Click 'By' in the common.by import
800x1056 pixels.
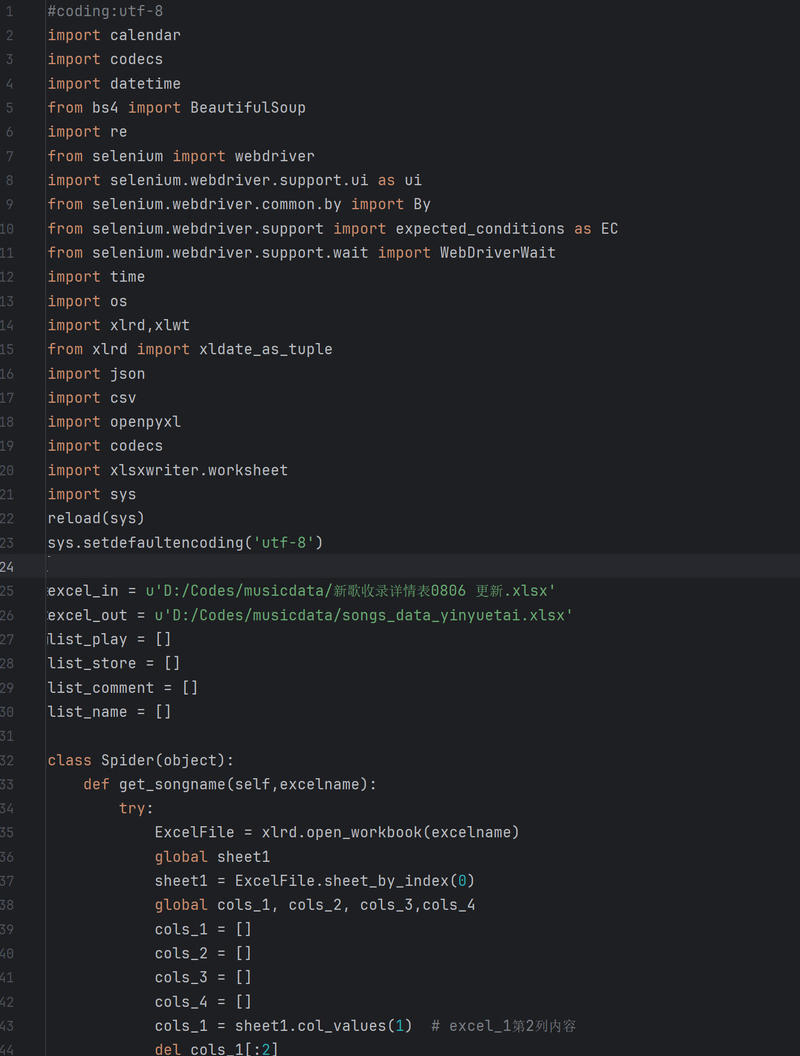click(x=422, y=204)
